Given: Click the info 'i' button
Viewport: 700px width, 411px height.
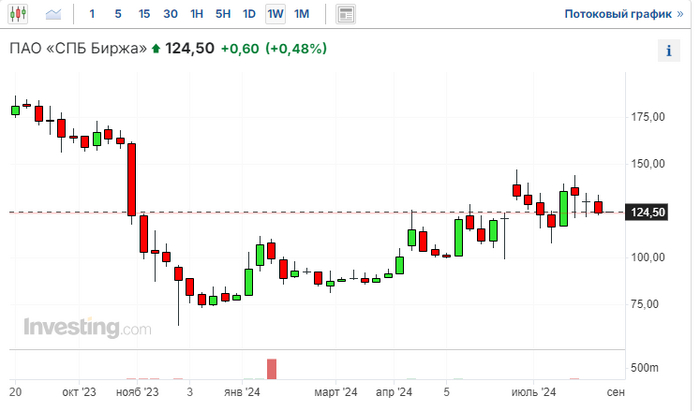Looking at the screenshot, I should (668, 50).
